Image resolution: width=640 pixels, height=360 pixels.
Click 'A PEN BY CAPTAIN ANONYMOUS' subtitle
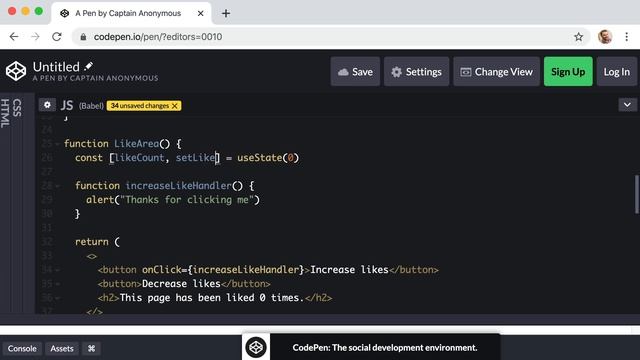coord(95,78)
